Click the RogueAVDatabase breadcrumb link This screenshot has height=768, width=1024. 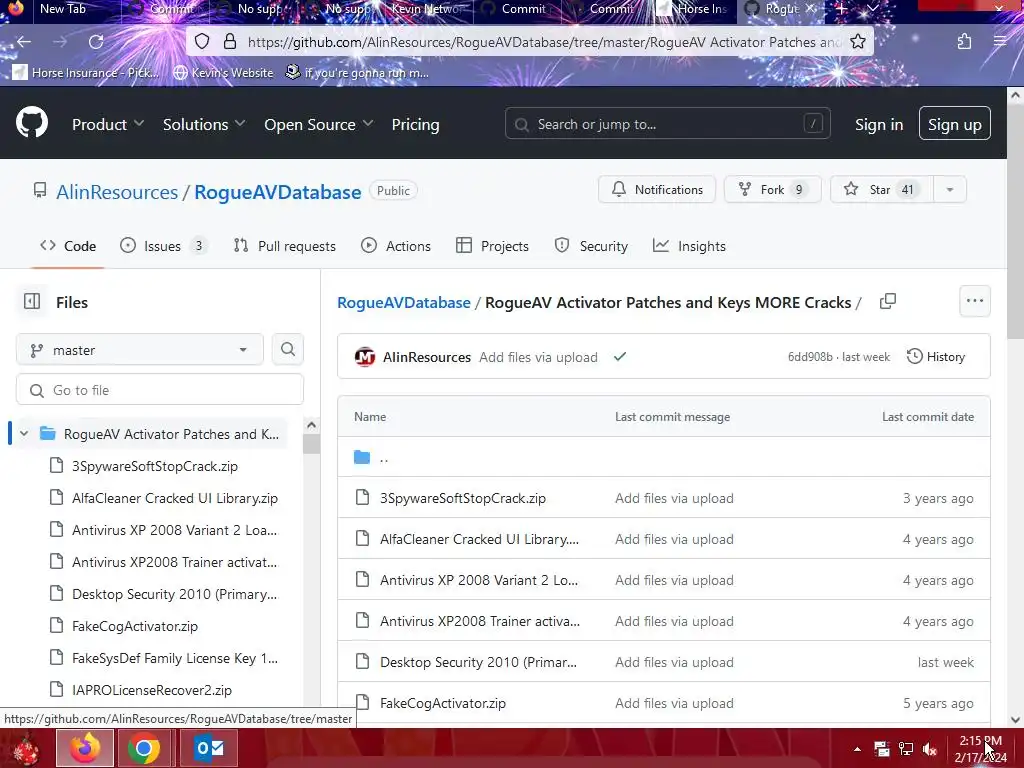(x=404, y=302)
